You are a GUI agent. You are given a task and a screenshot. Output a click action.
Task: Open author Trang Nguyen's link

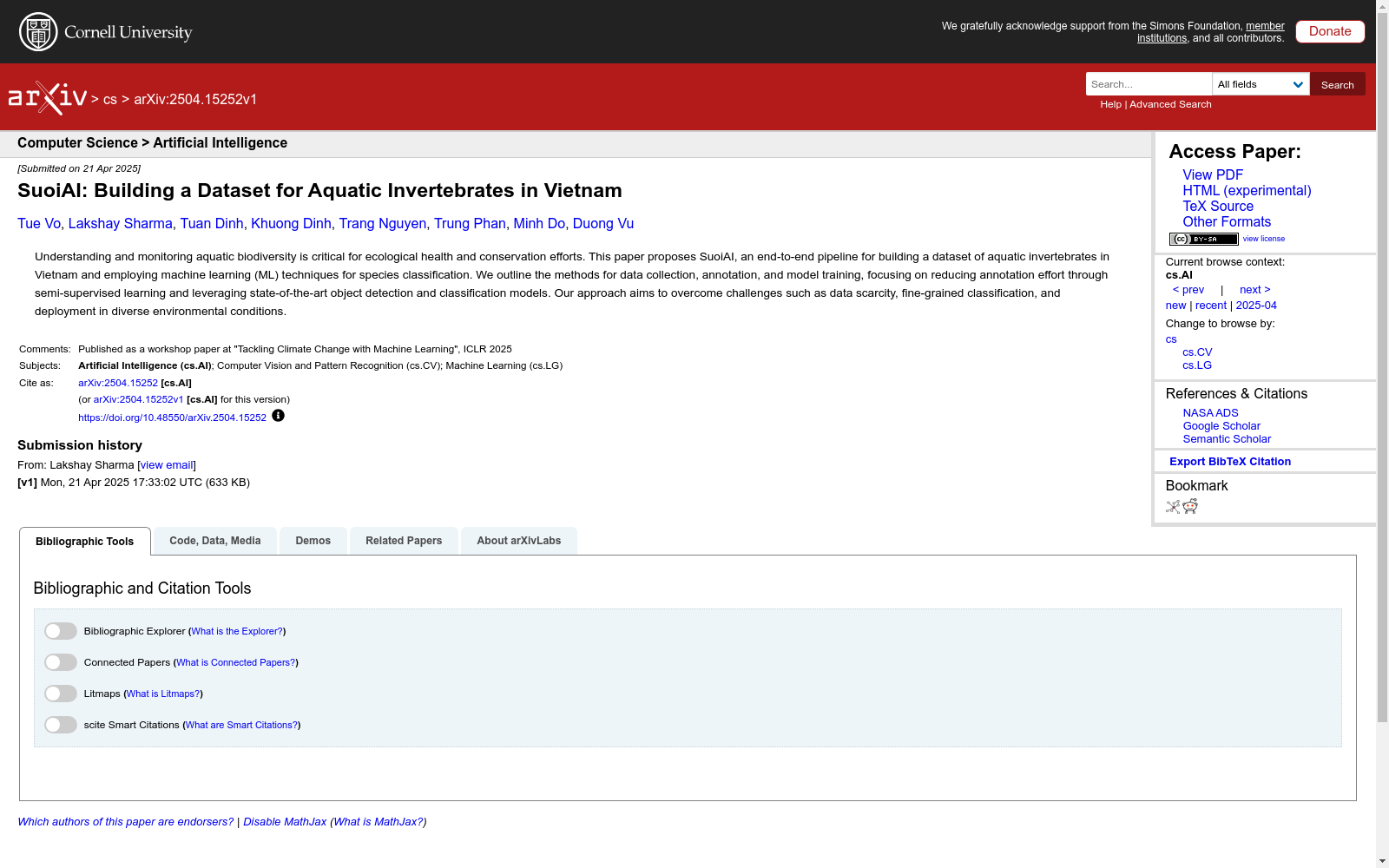tap(383, 224)
